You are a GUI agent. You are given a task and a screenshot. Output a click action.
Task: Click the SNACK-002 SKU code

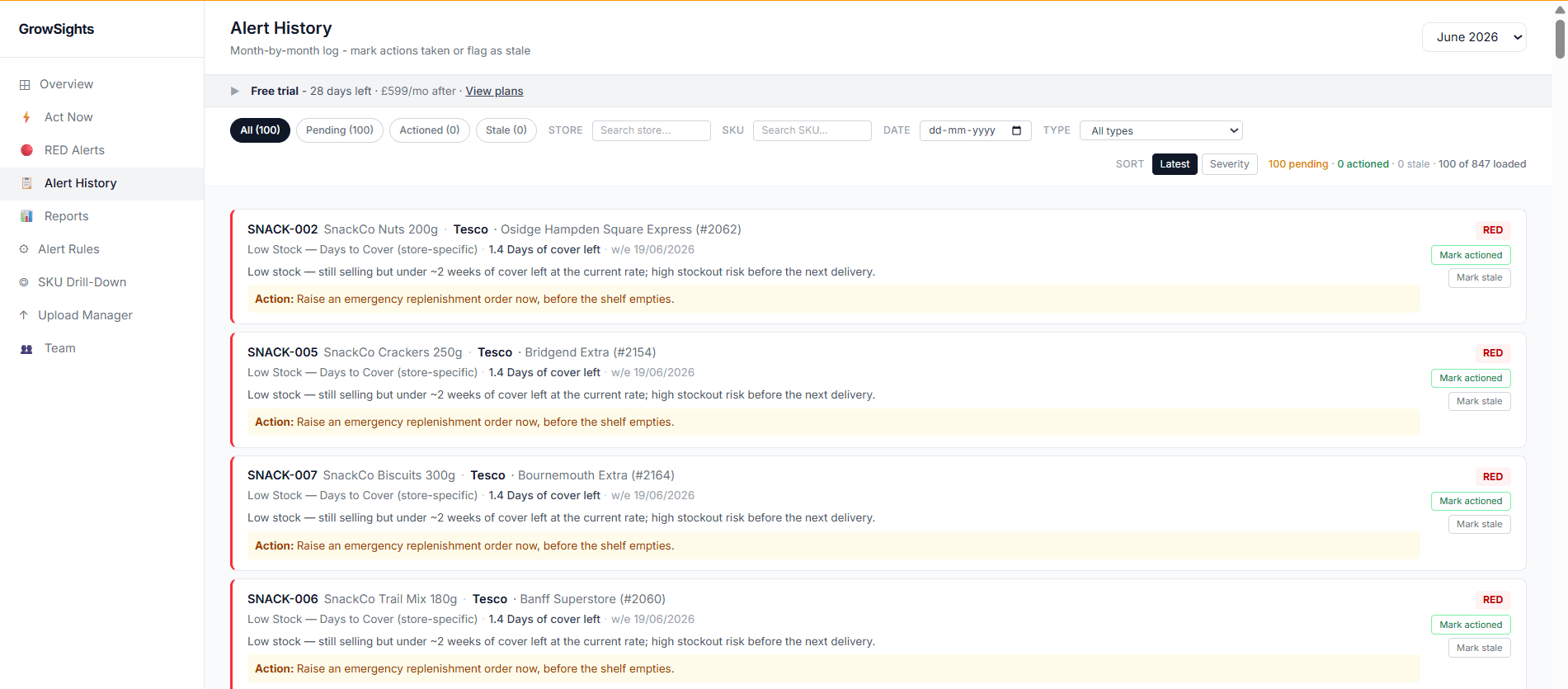click(282, 229)
